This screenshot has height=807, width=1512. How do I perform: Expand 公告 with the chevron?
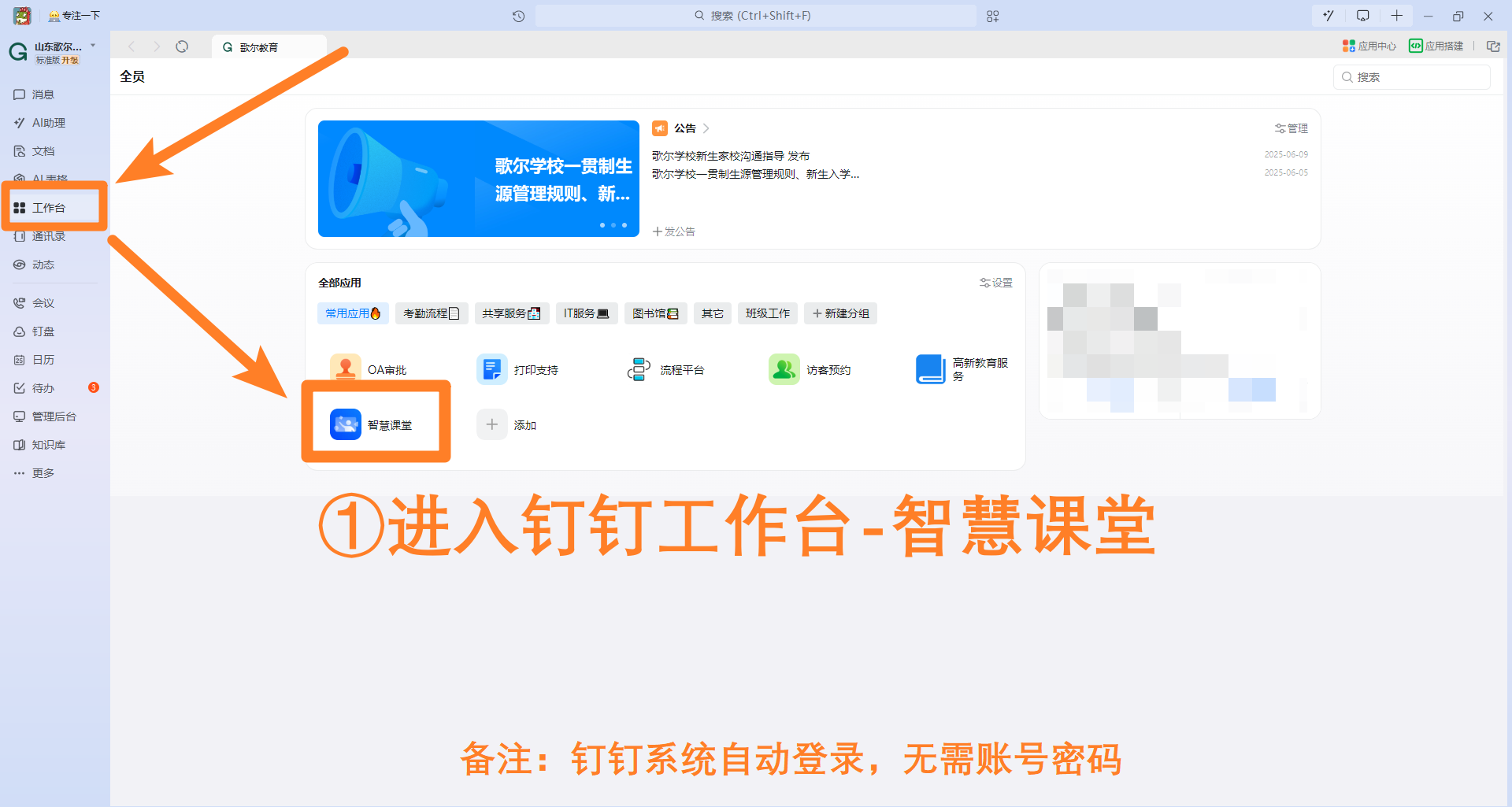click(x=706, y=128)
